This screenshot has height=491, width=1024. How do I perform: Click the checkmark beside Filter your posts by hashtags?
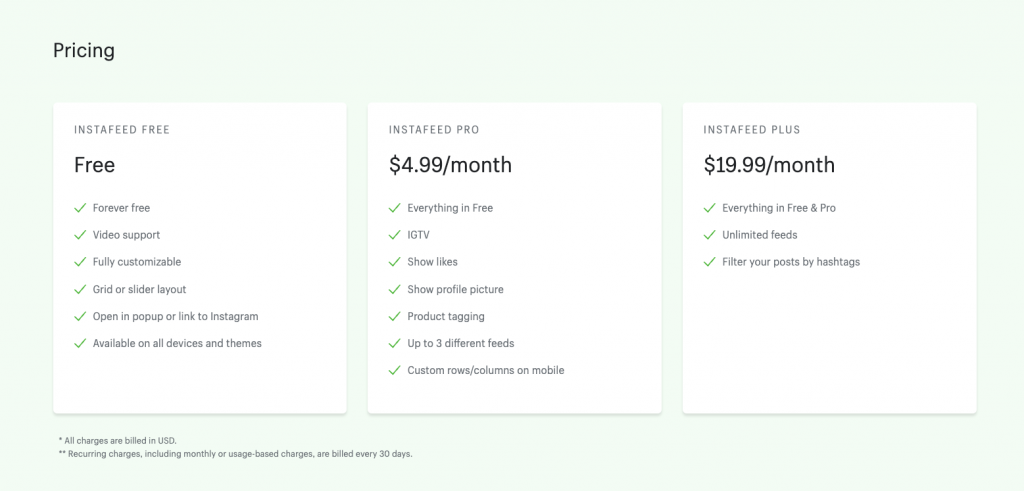coord(710,262)
